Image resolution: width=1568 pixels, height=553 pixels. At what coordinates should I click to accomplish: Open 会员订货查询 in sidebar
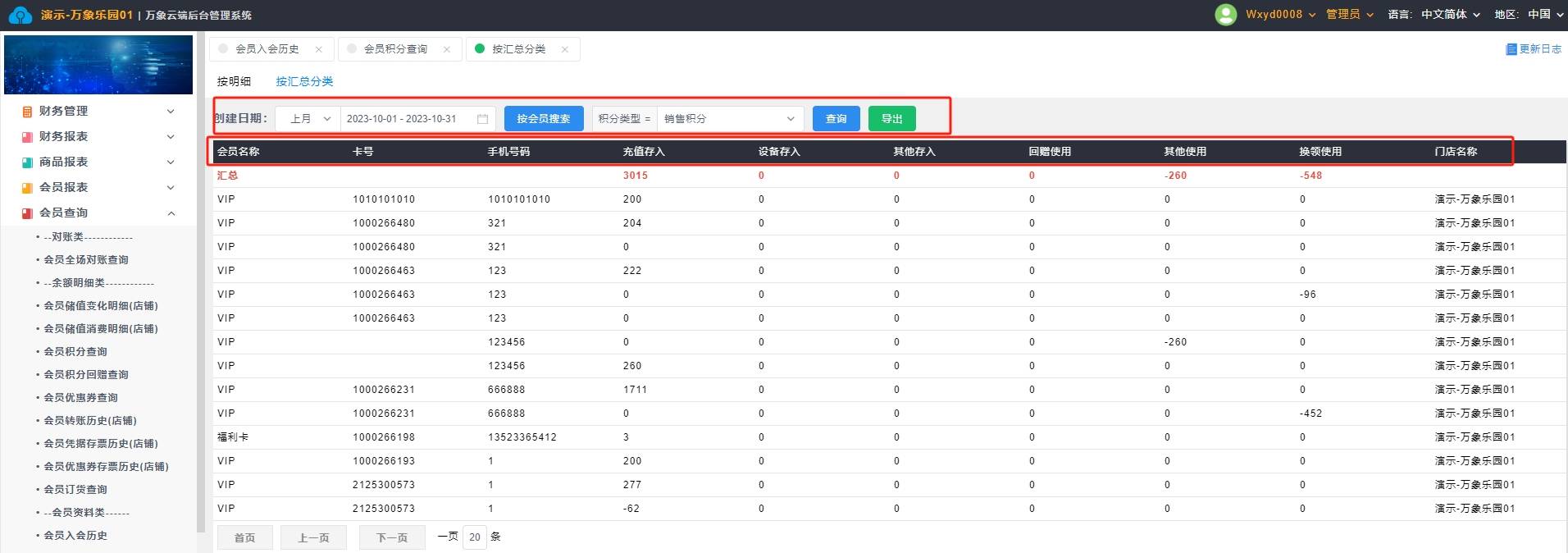[x=75, y=490]
